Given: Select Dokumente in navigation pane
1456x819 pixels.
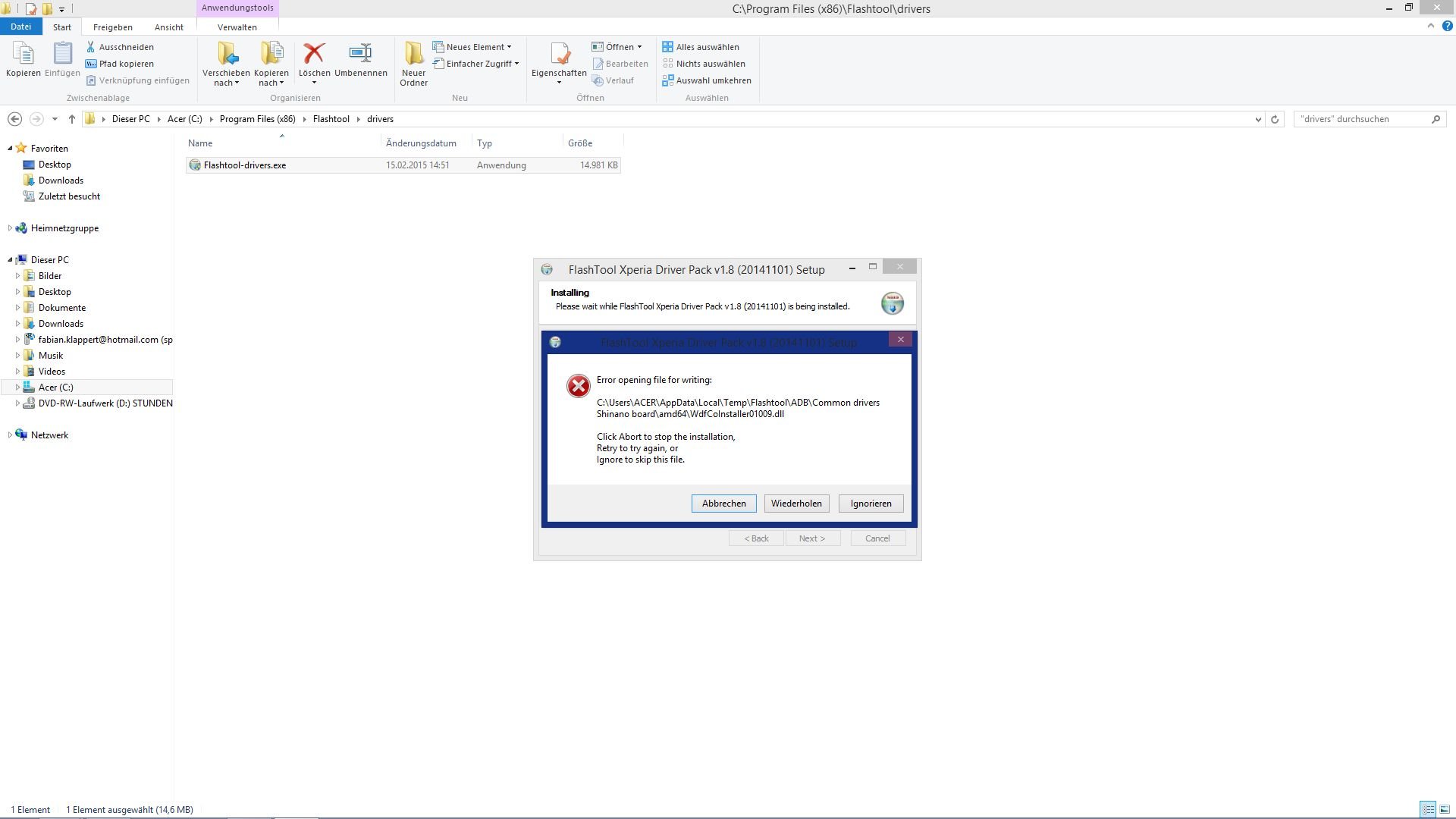Looking at the screenshot, I should [62, 308].
